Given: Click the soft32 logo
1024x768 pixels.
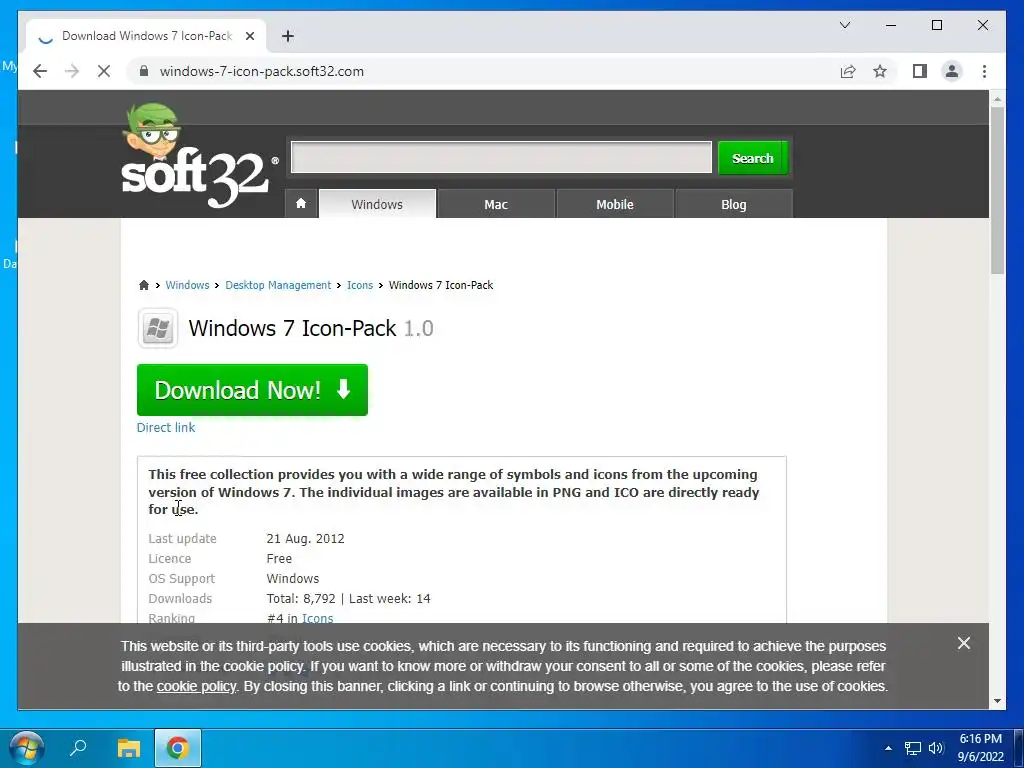Looking at the screenshot, I should point(199,157).
